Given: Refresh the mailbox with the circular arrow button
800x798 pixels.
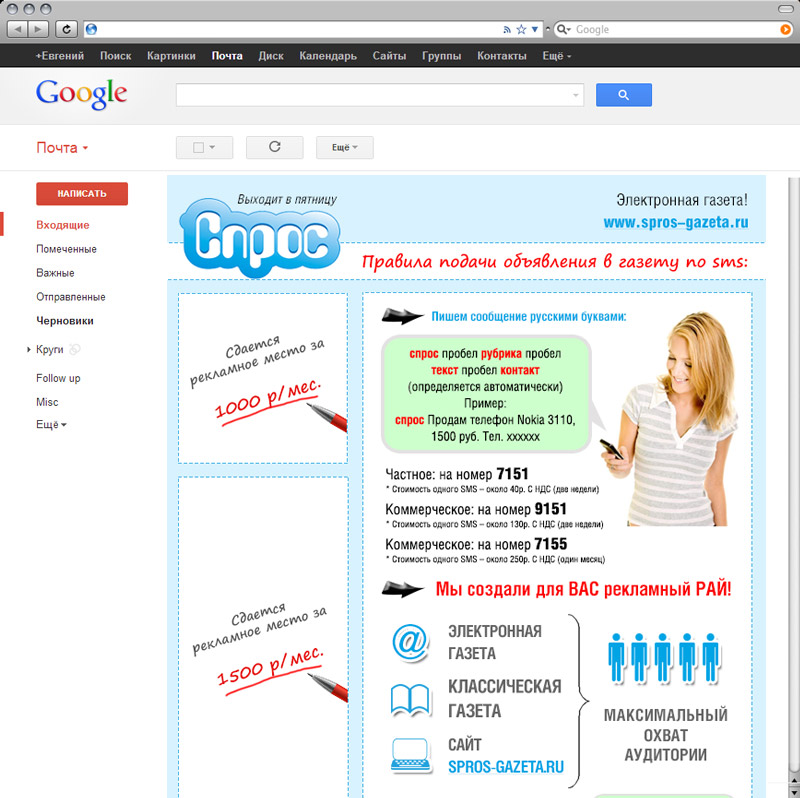Looking at the screenshot, I should pyautogui.click(x=274, y=147).
